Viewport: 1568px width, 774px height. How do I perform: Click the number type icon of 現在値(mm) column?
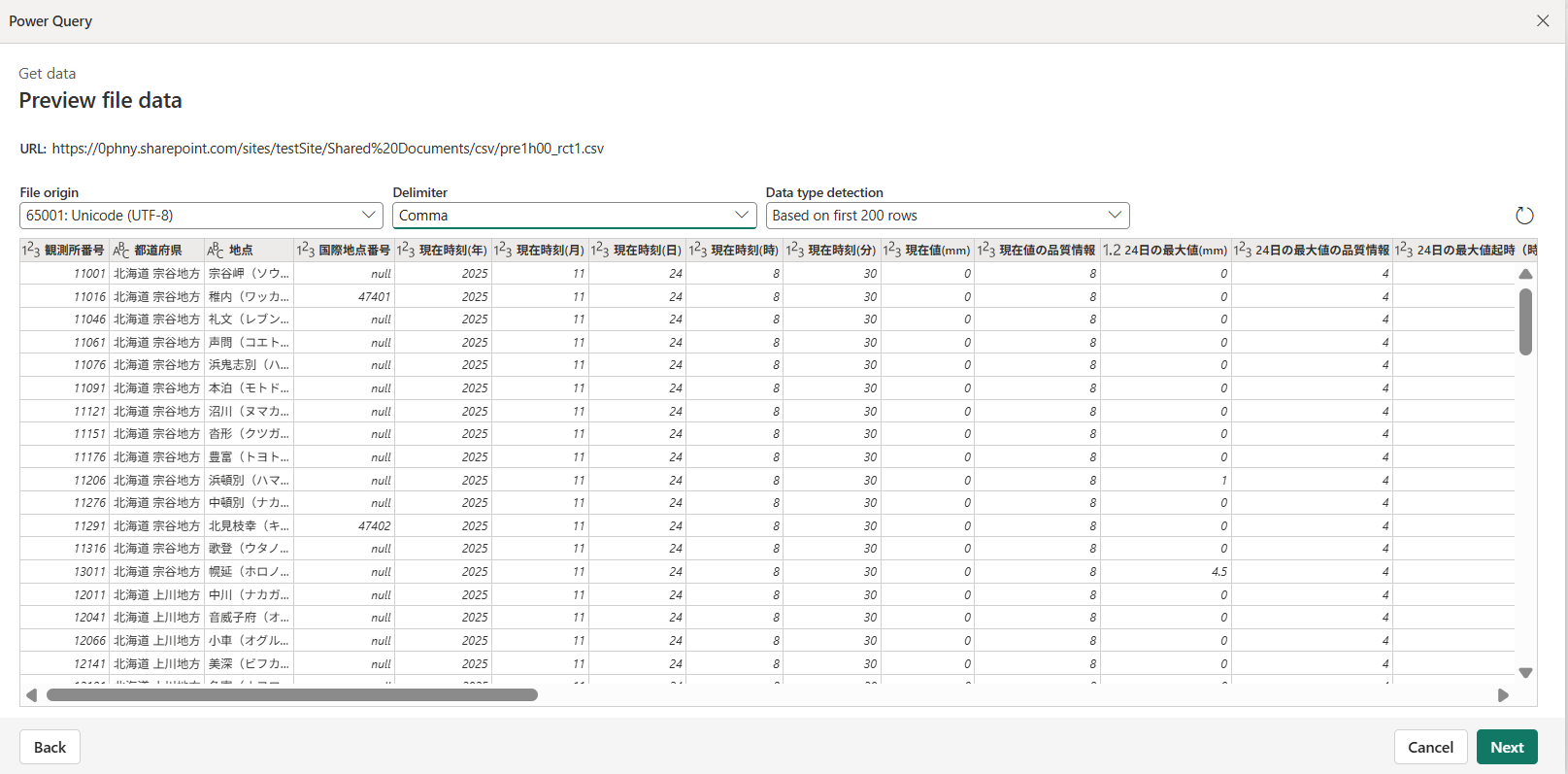(892, 251)
